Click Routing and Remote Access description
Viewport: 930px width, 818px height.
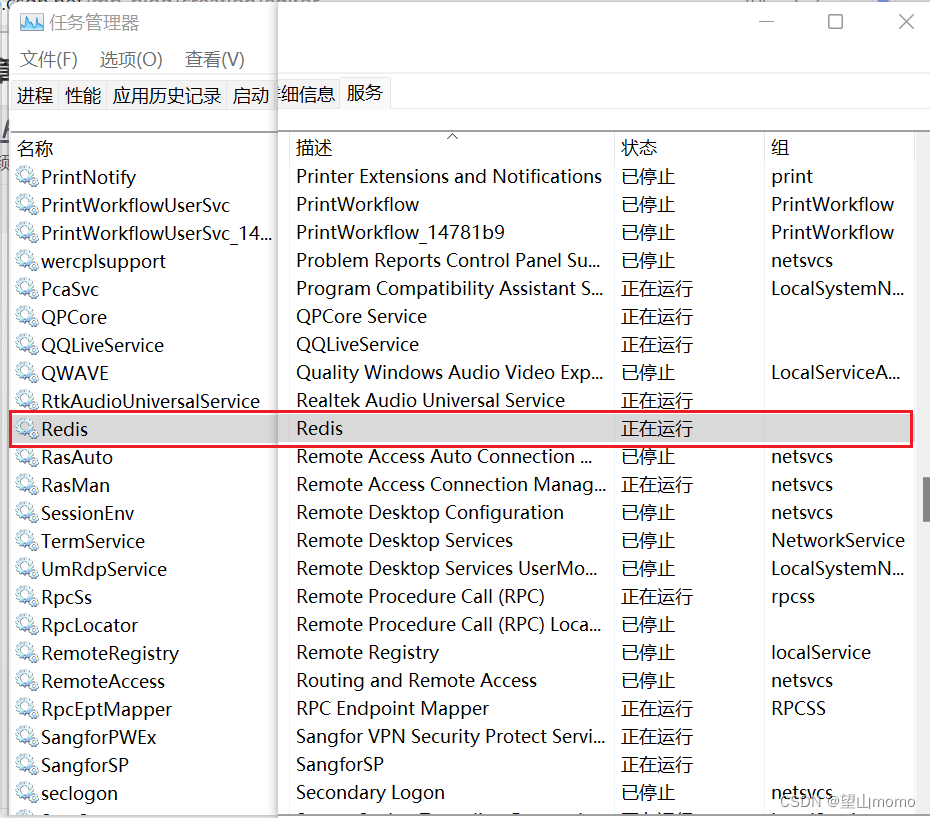(416, 680)
